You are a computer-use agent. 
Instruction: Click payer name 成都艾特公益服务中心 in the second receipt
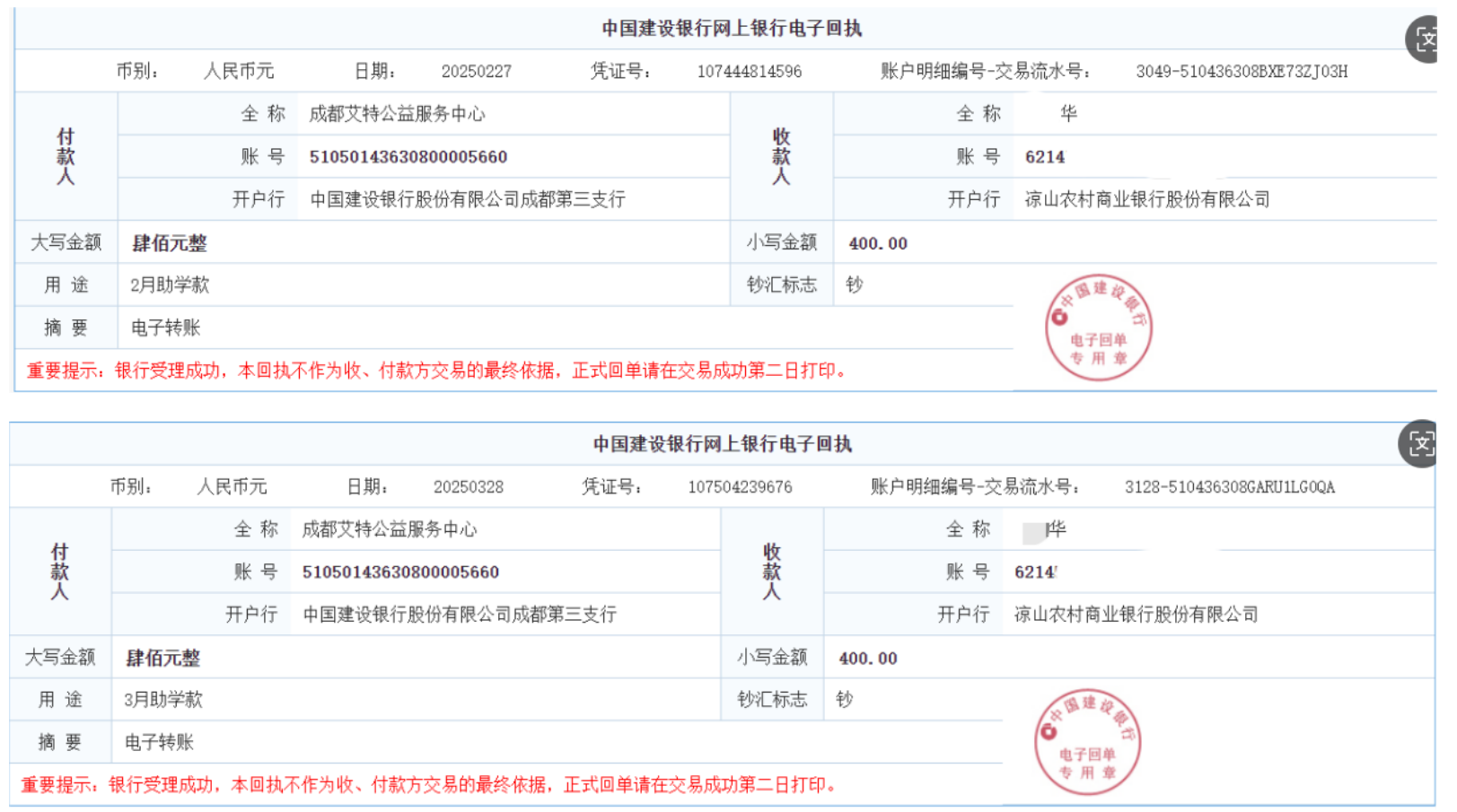click(x=390, y=529)
